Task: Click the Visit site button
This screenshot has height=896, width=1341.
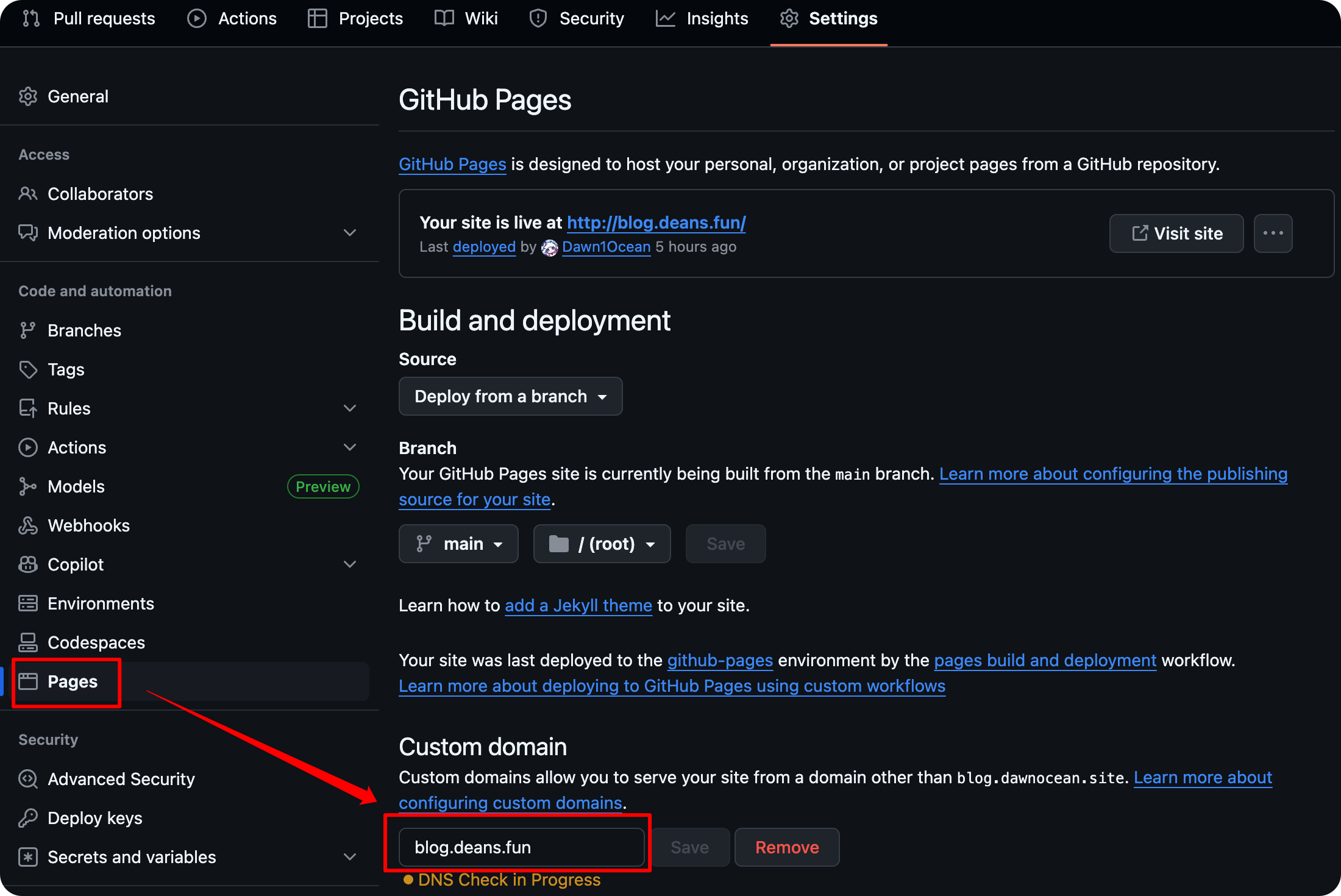Action: [1176, 233]
